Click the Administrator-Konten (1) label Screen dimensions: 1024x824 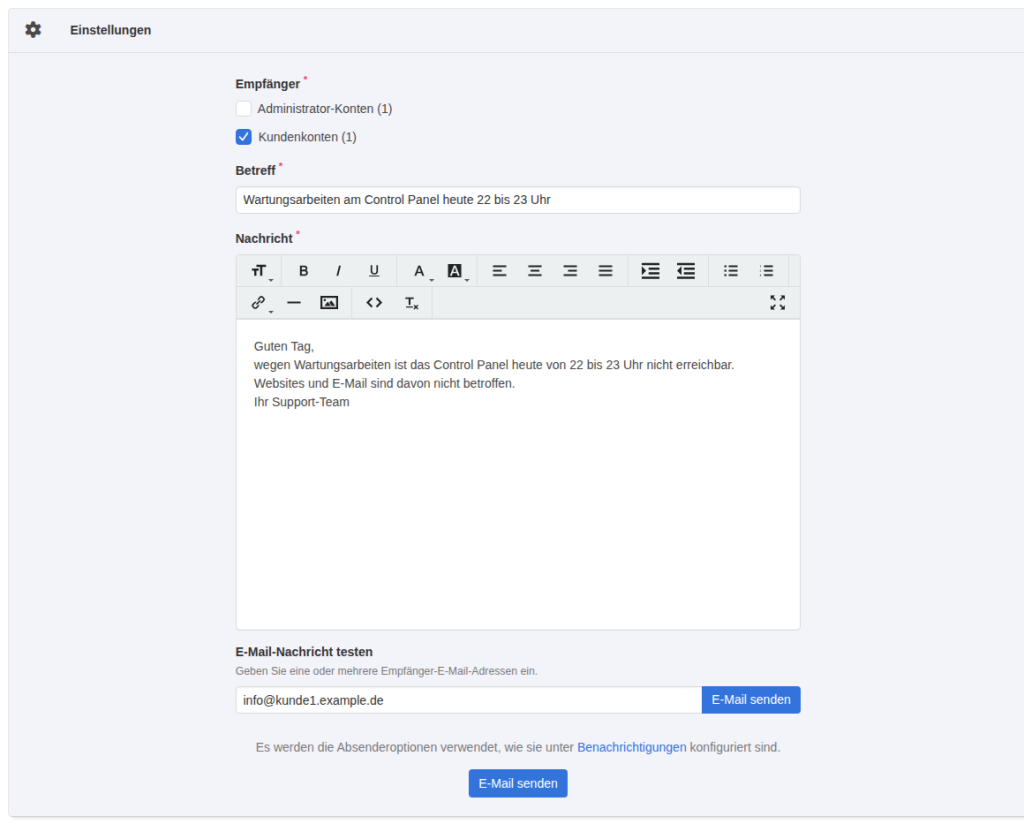pyautogui.click(x=325, y=108)
